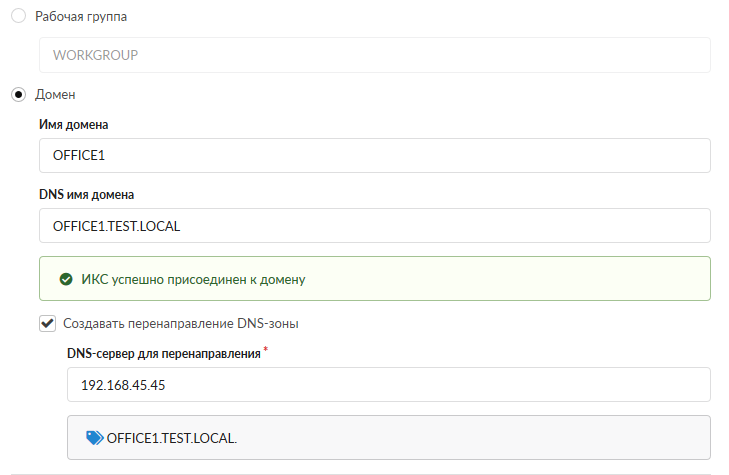Click the Домен option label text
This screenshot has width=729, height=475.
click(56, 95)
